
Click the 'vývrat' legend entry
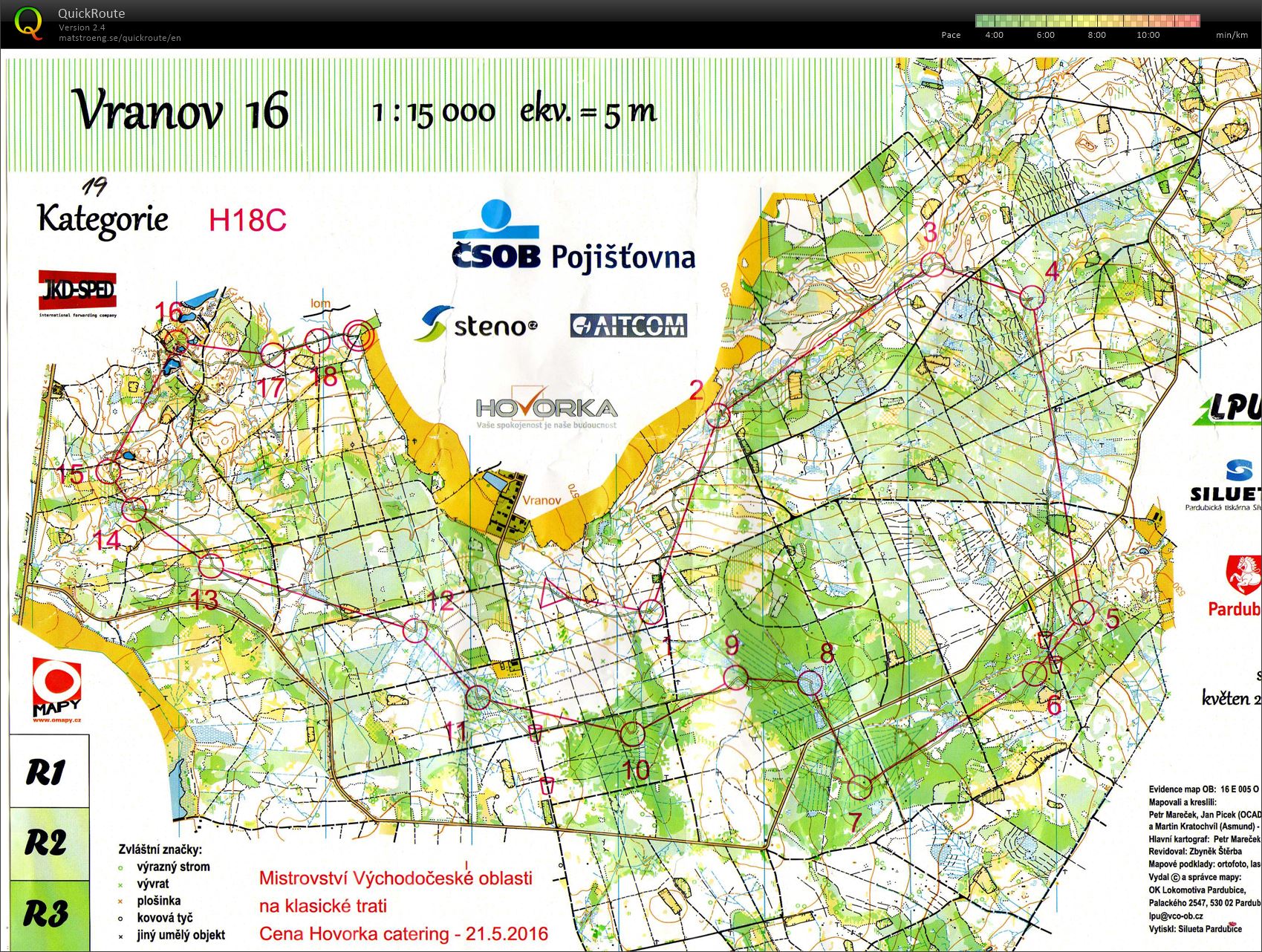pos(152,884)
